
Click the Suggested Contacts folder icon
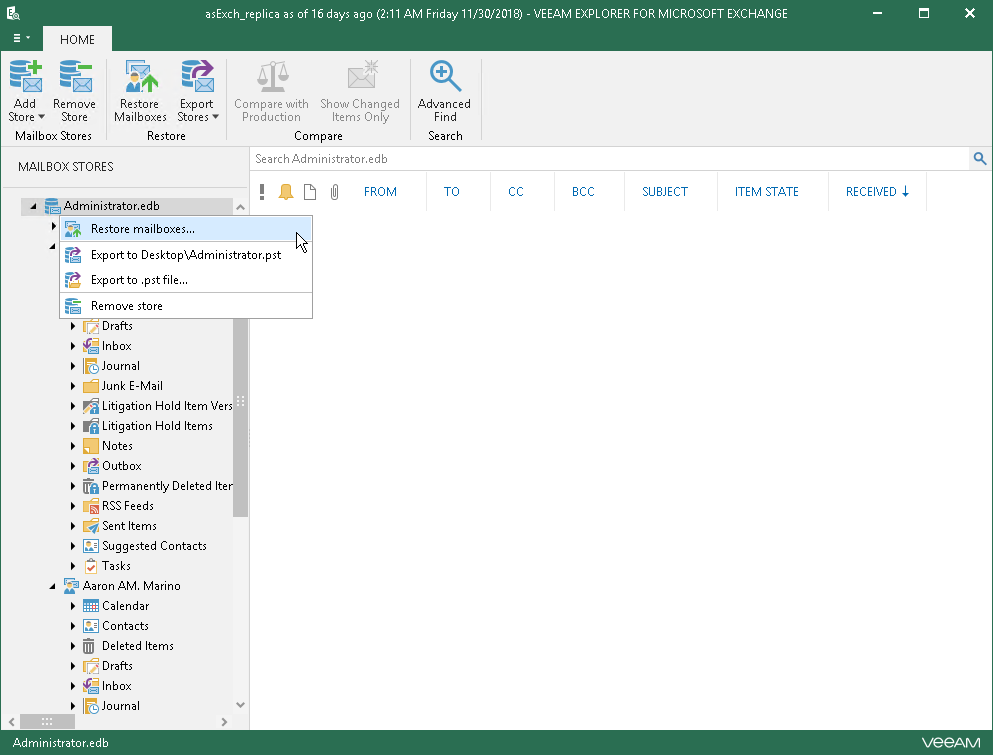click(91, 546)
